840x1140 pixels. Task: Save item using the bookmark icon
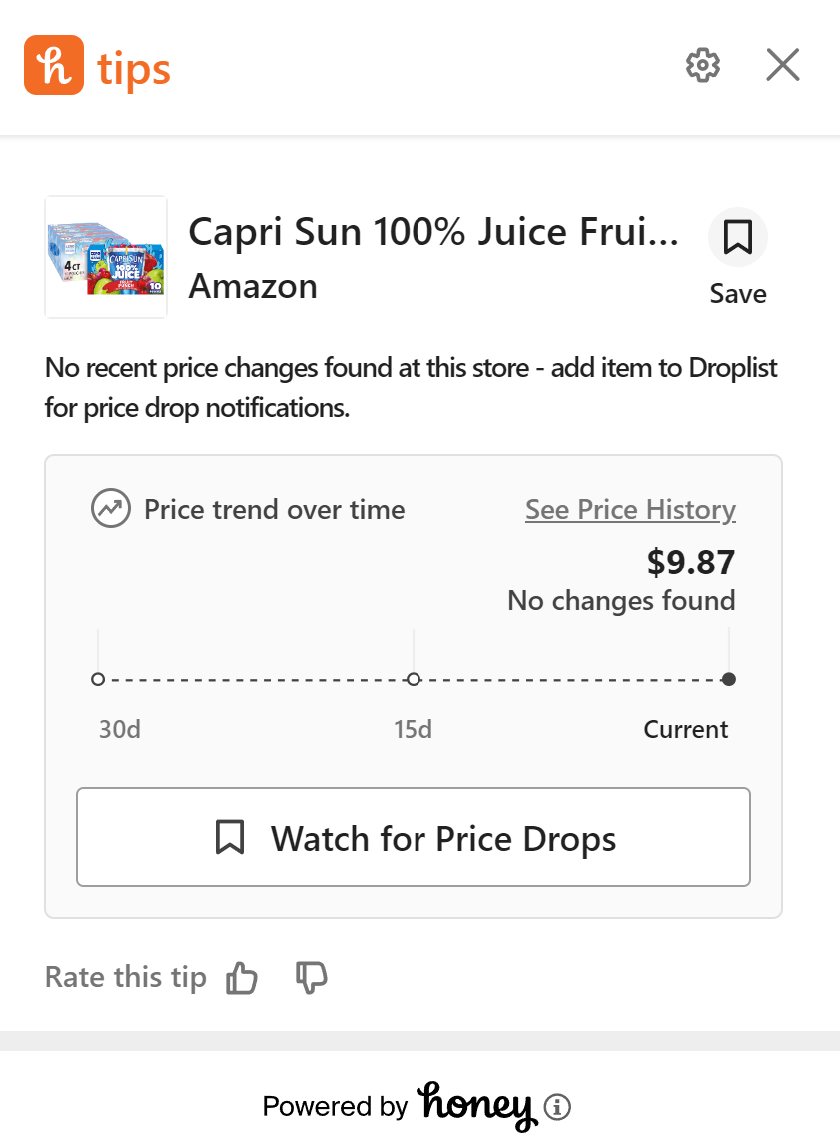[x=738, y=238]
